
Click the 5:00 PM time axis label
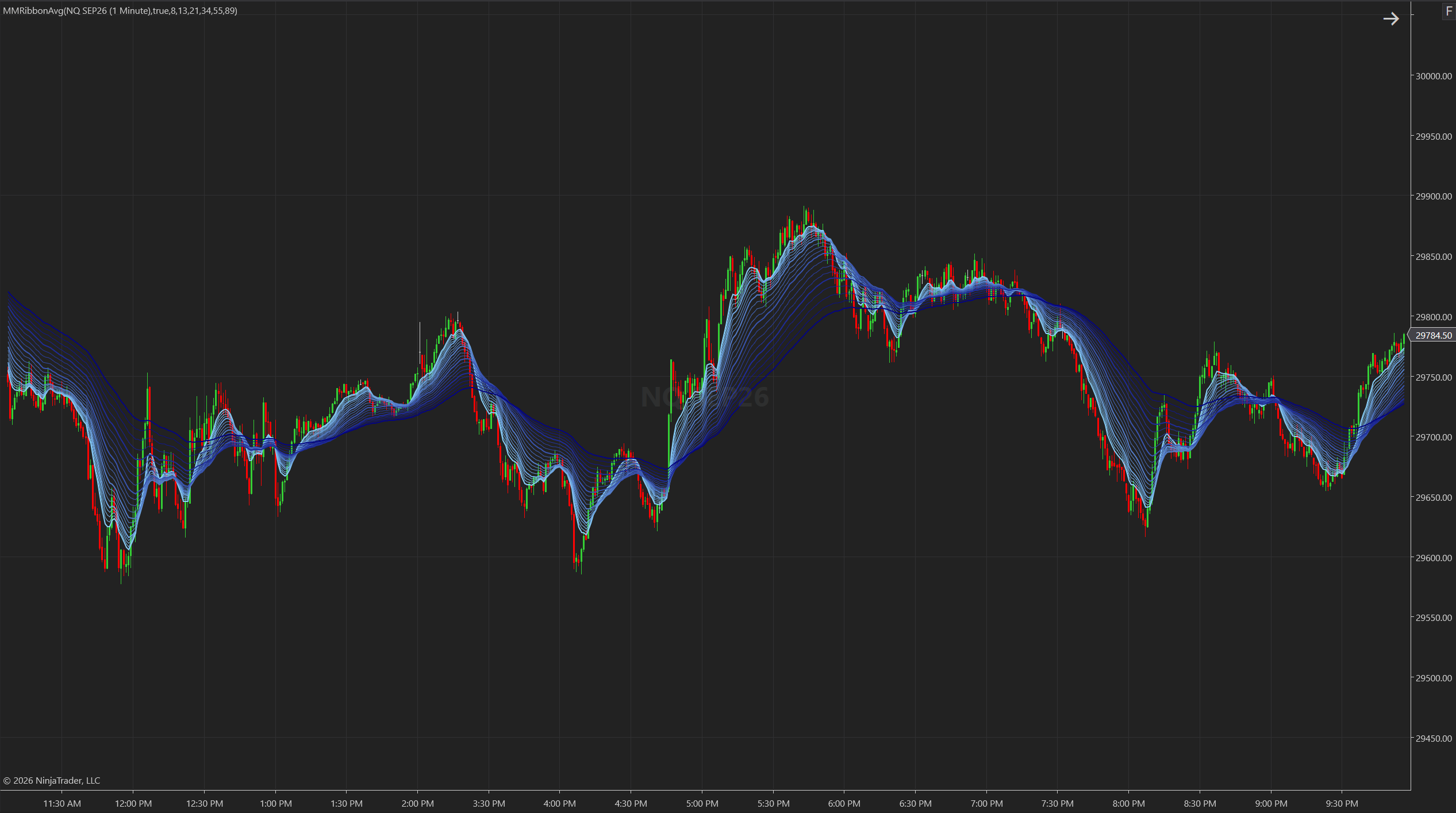[702, 803]
